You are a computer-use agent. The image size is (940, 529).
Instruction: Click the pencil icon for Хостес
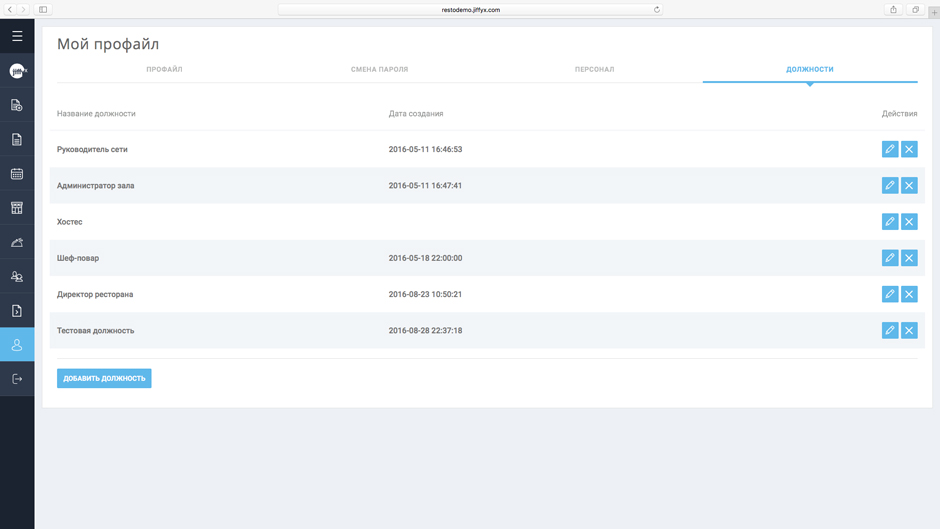click(x=889, y=222)
